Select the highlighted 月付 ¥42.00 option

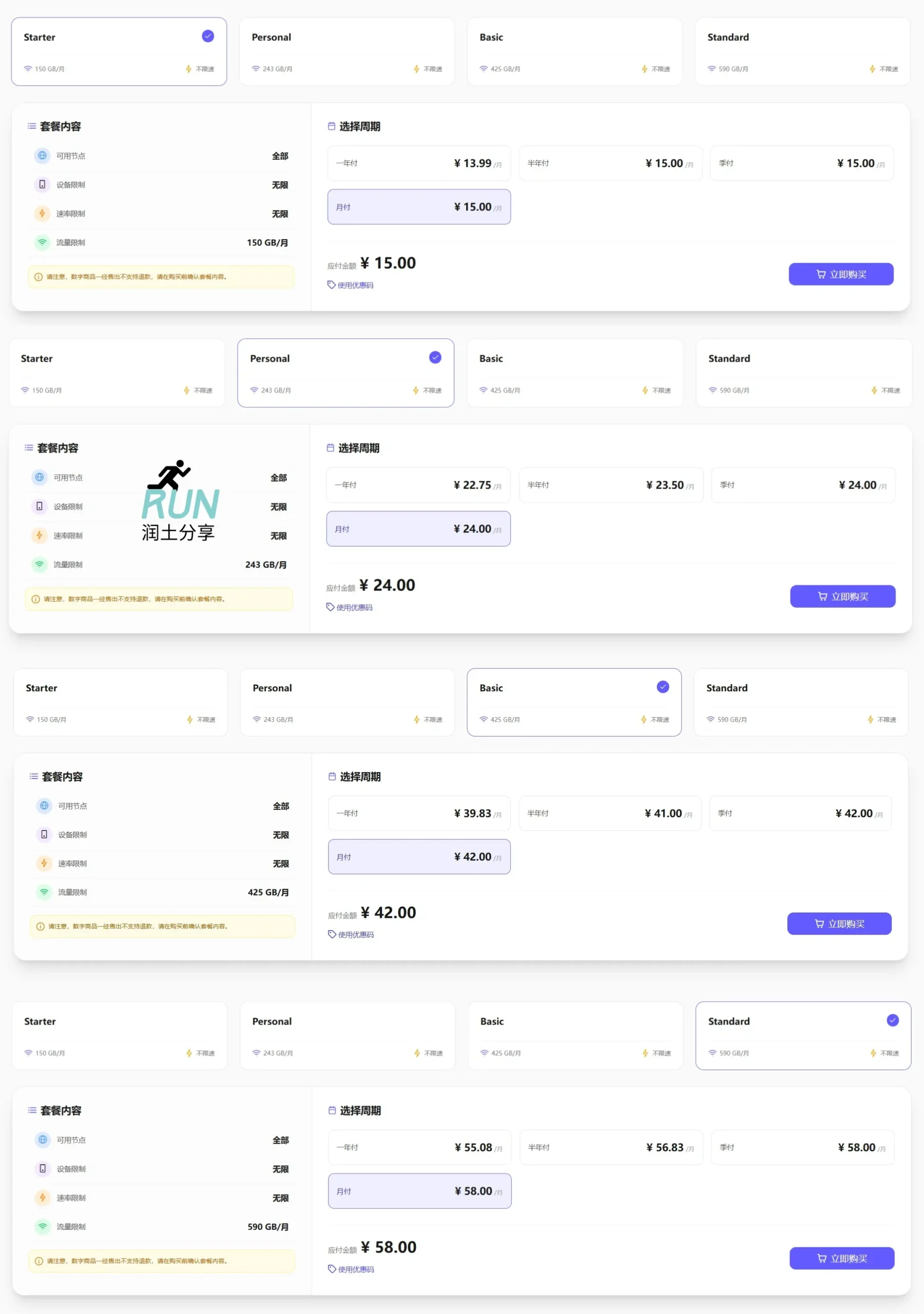click(x=418, y=856)
